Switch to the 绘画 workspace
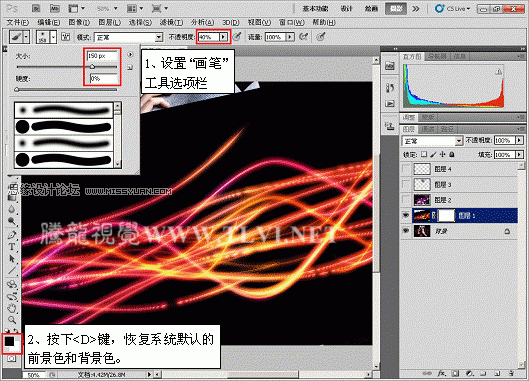Viewport: 529px width, 381px height. (x=371, y=8)
